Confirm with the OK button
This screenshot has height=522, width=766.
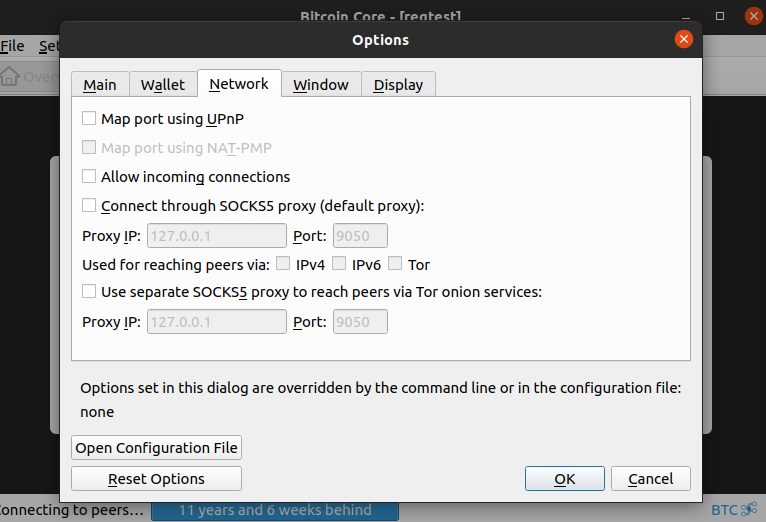coord(564,479)
